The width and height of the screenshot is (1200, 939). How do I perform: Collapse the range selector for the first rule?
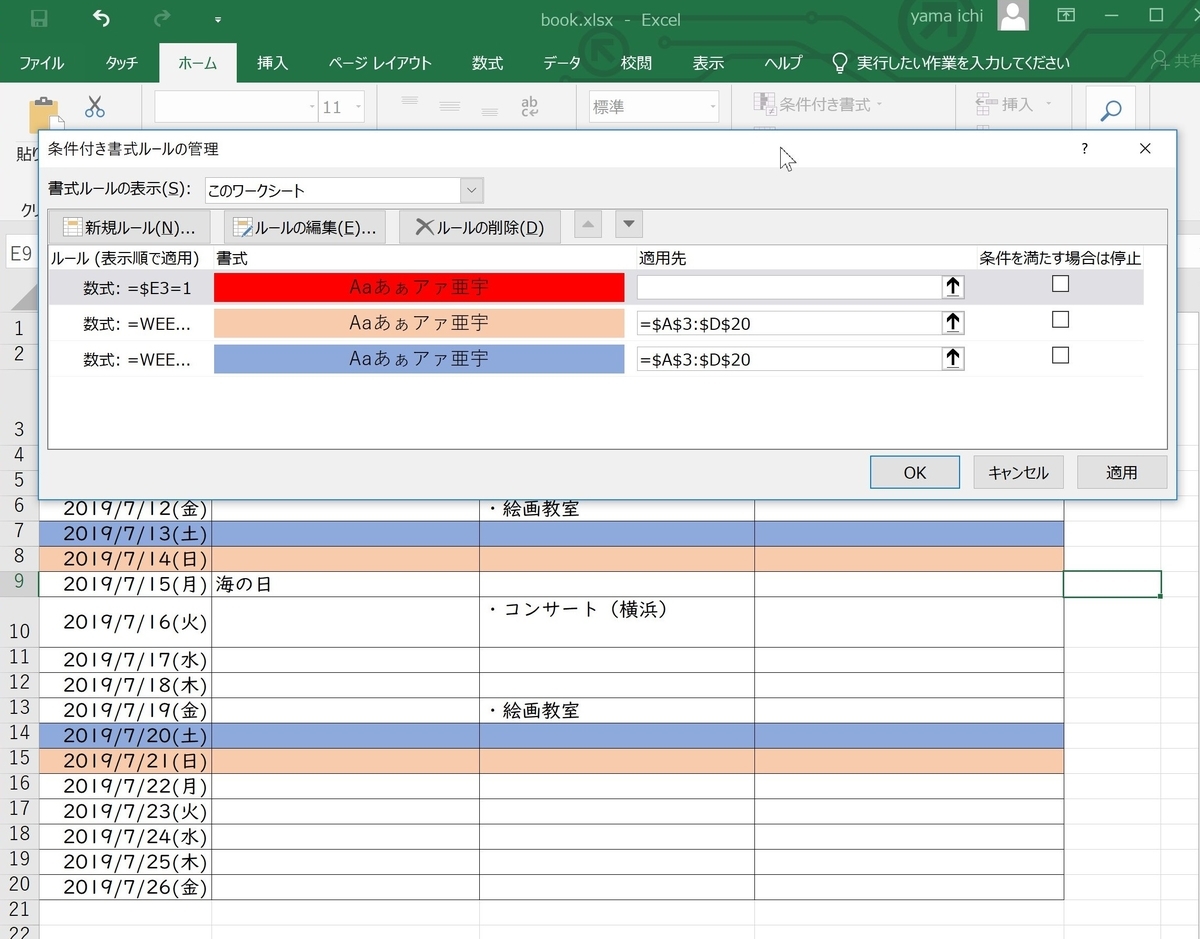pyautogui.click(x=952, y=286)
